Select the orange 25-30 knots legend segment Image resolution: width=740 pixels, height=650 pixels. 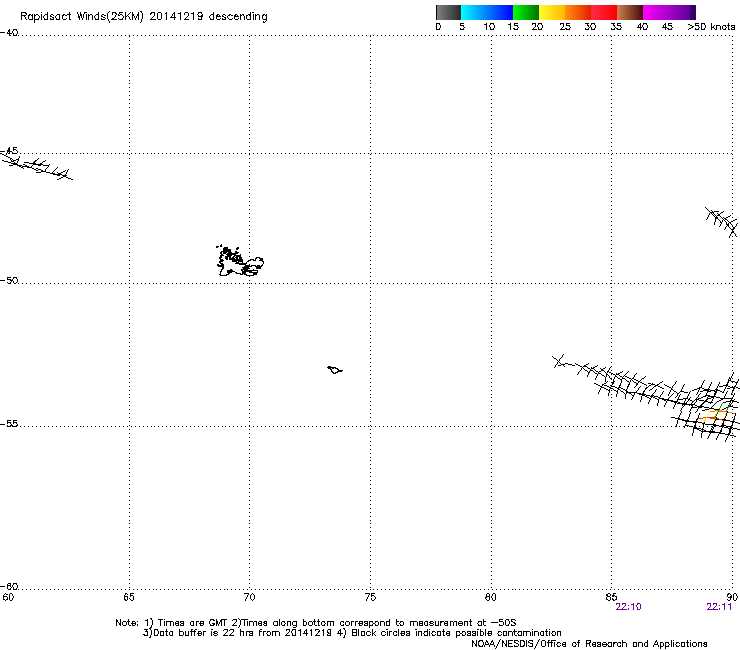tap(578, 12)
